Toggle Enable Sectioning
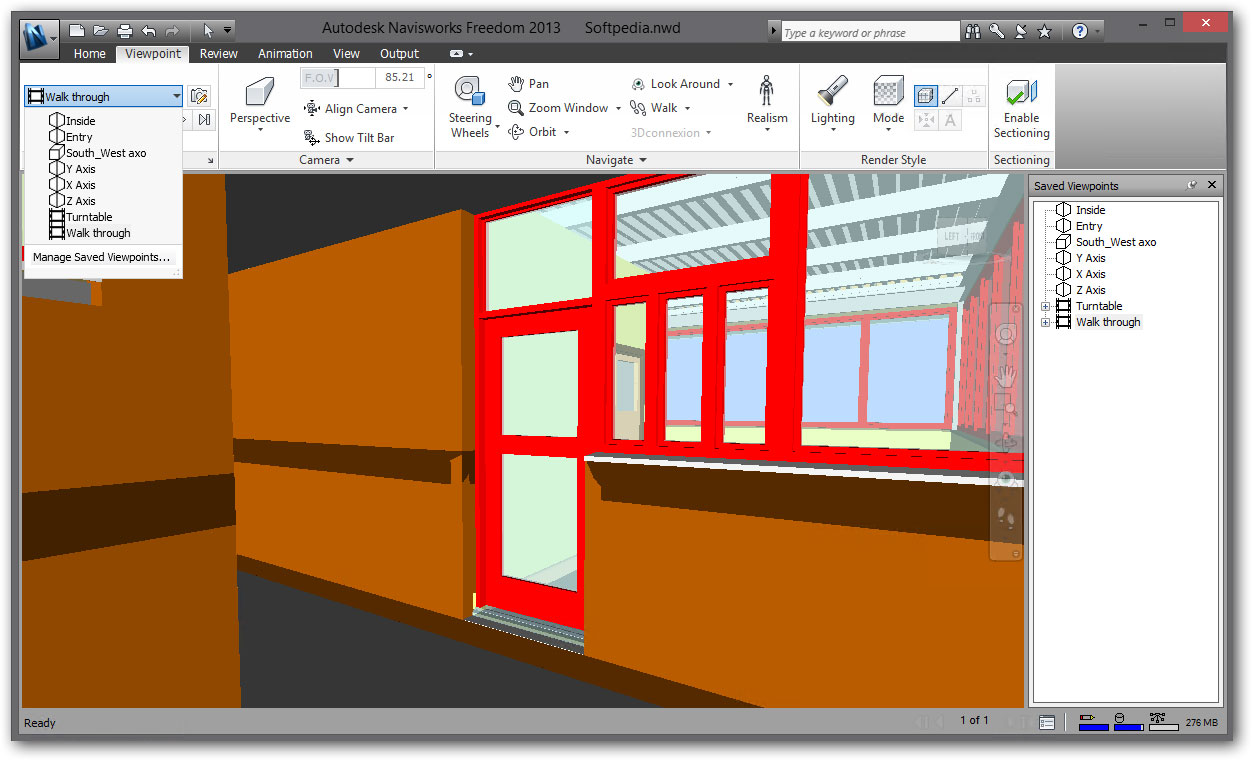Screen dimensions: 1252x760 (1021, 108)
